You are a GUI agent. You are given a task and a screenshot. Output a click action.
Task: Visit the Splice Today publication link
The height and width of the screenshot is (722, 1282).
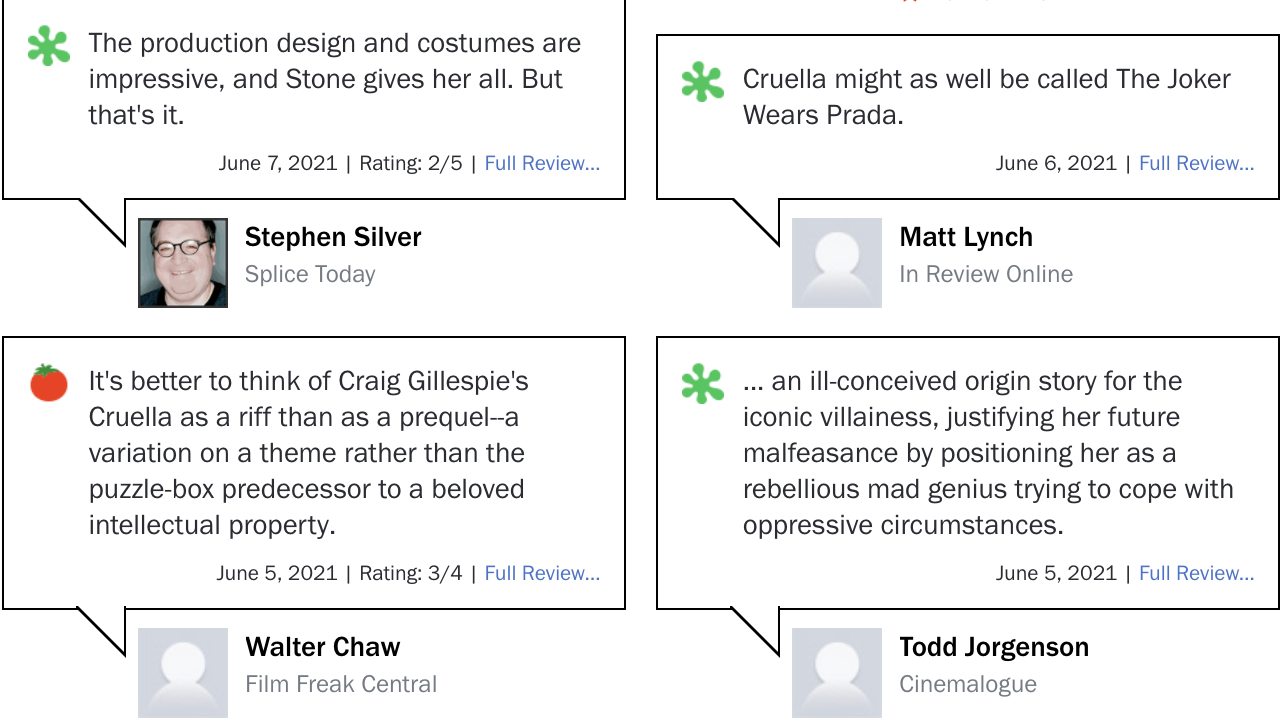(x=310, y=274)
